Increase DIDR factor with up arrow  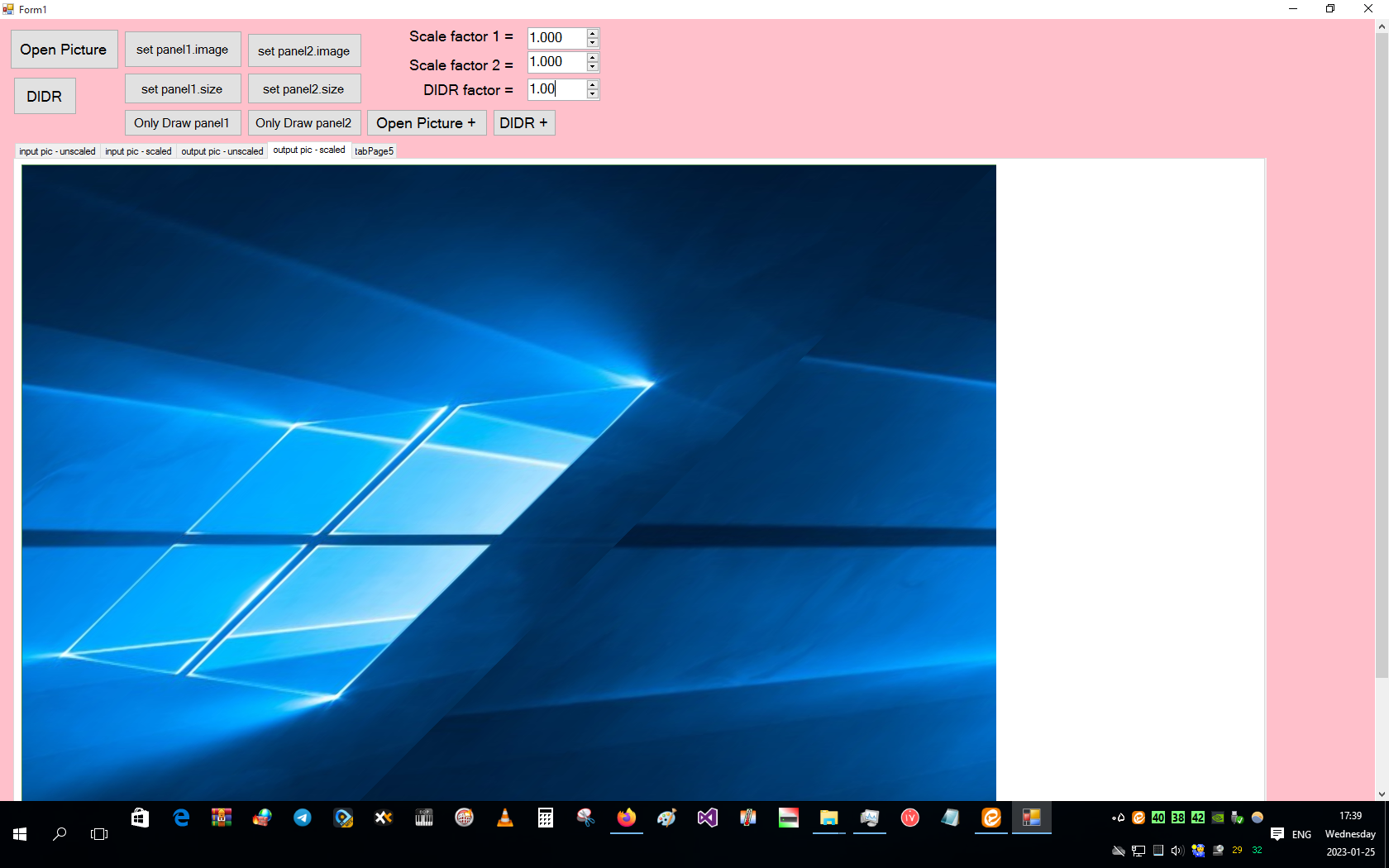pos(593,85)
